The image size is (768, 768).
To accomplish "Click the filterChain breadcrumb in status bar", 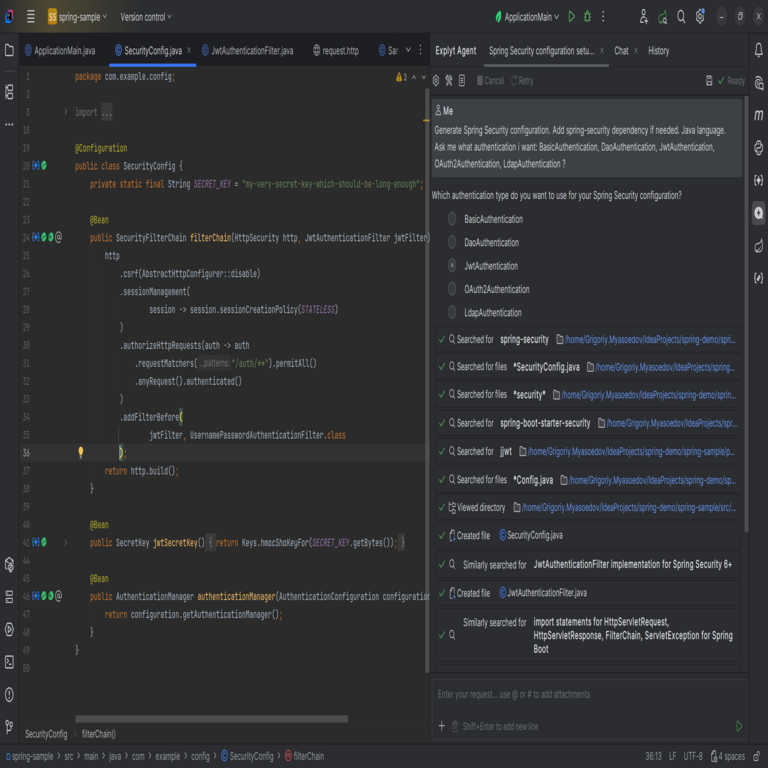I will pos(304,756).
